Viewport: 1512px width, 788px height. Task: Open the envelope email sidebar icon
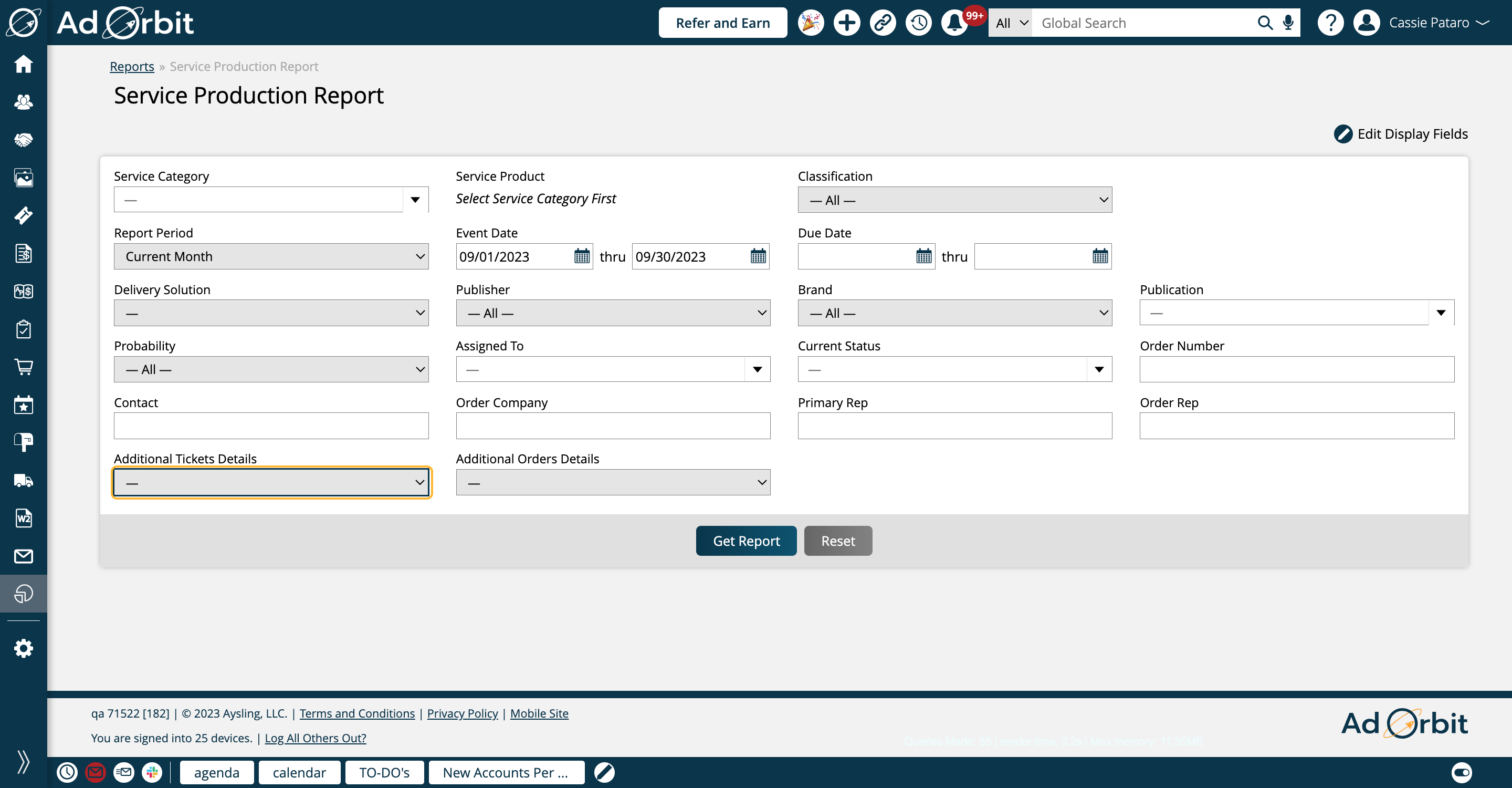pos(24,556)
